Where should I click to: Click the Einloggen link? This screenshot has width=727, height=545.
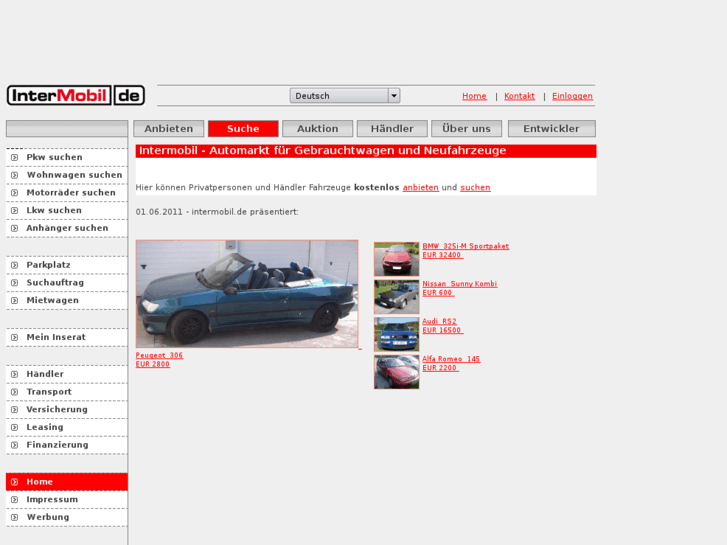(x=572, y=96)
